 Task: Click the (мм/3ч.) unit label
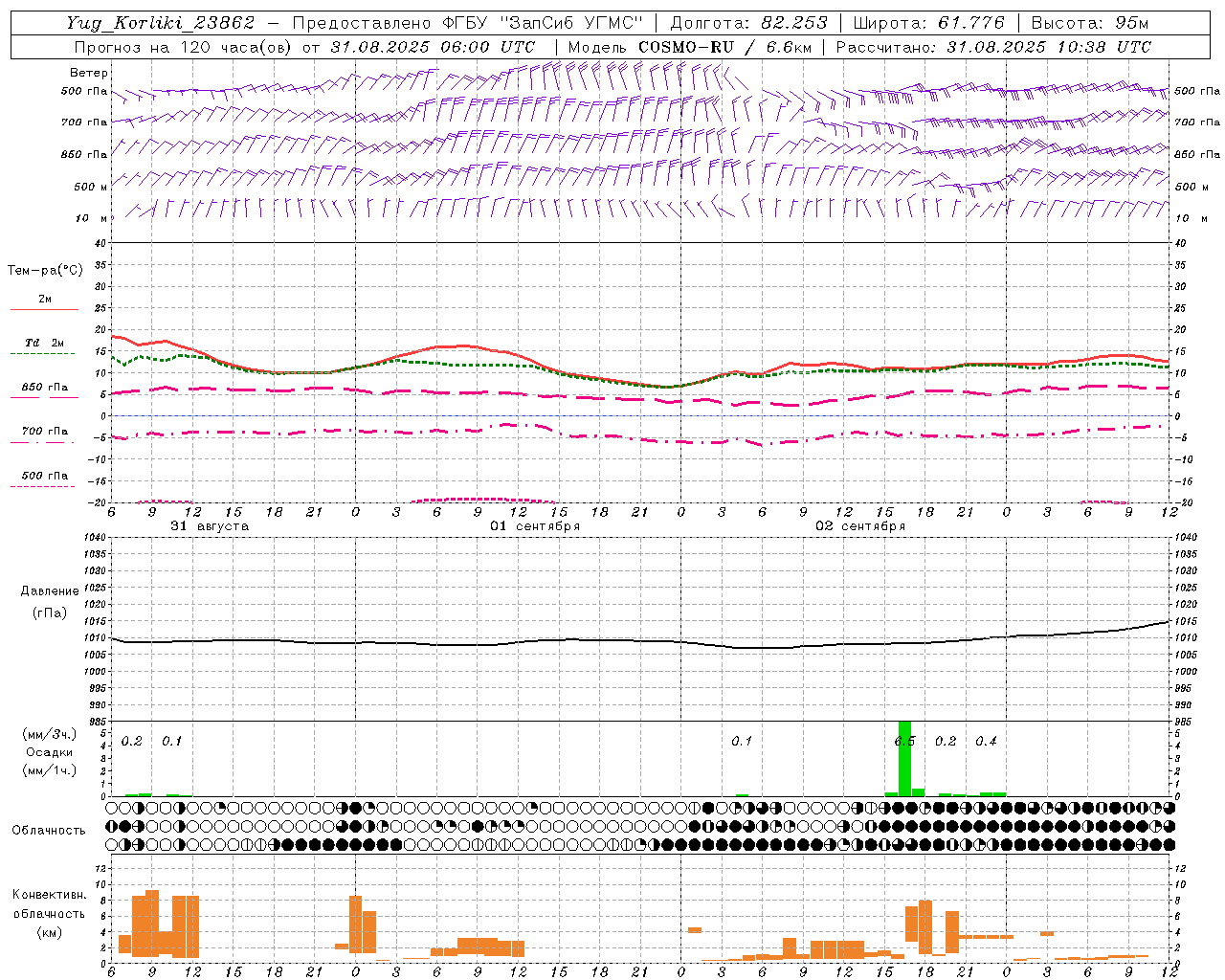49,734
